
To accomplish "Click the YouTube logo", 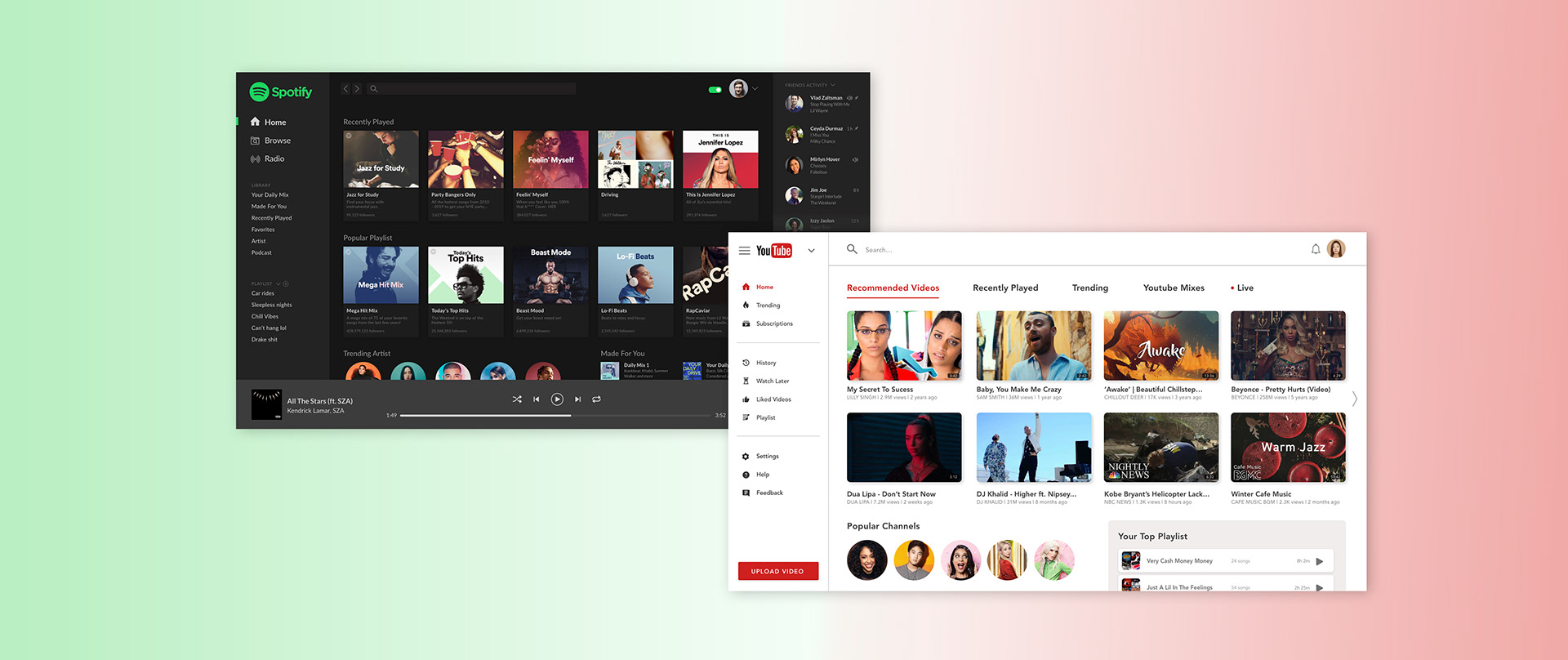I will (x=773, y=251).
